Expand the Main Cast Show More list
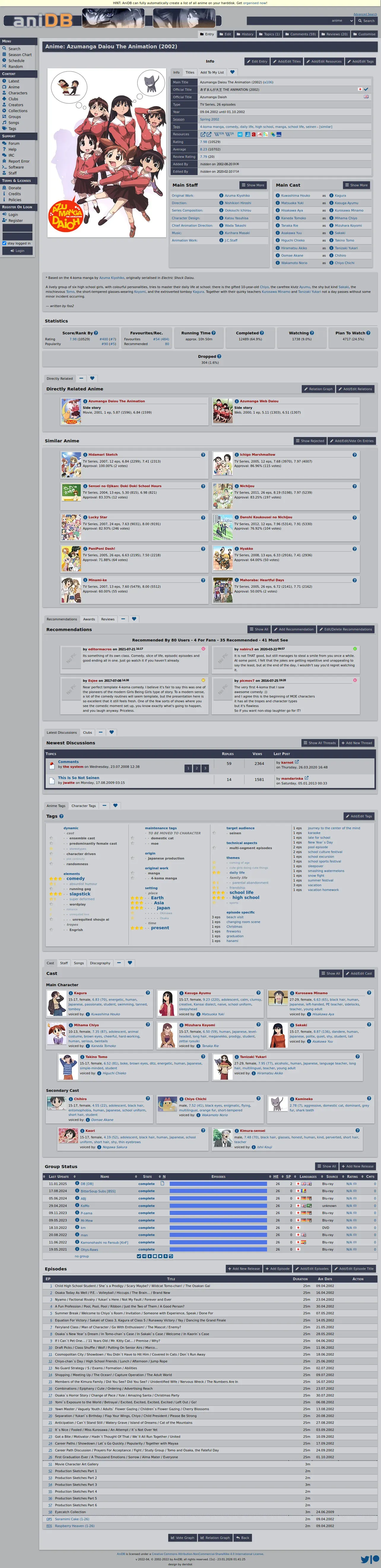The height and width of the screenshot is (1568, 381). point(357,185)
